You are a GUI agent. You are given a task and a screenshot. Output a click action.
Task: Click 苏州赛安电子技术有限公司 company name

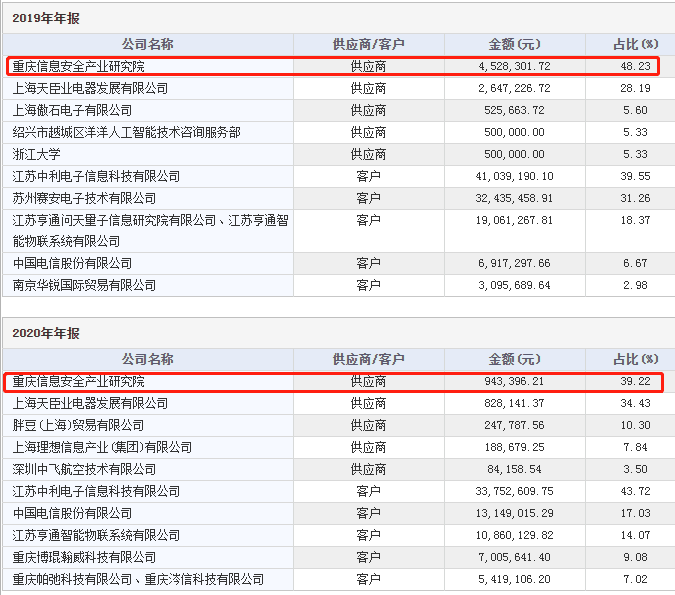click(84, 198)
